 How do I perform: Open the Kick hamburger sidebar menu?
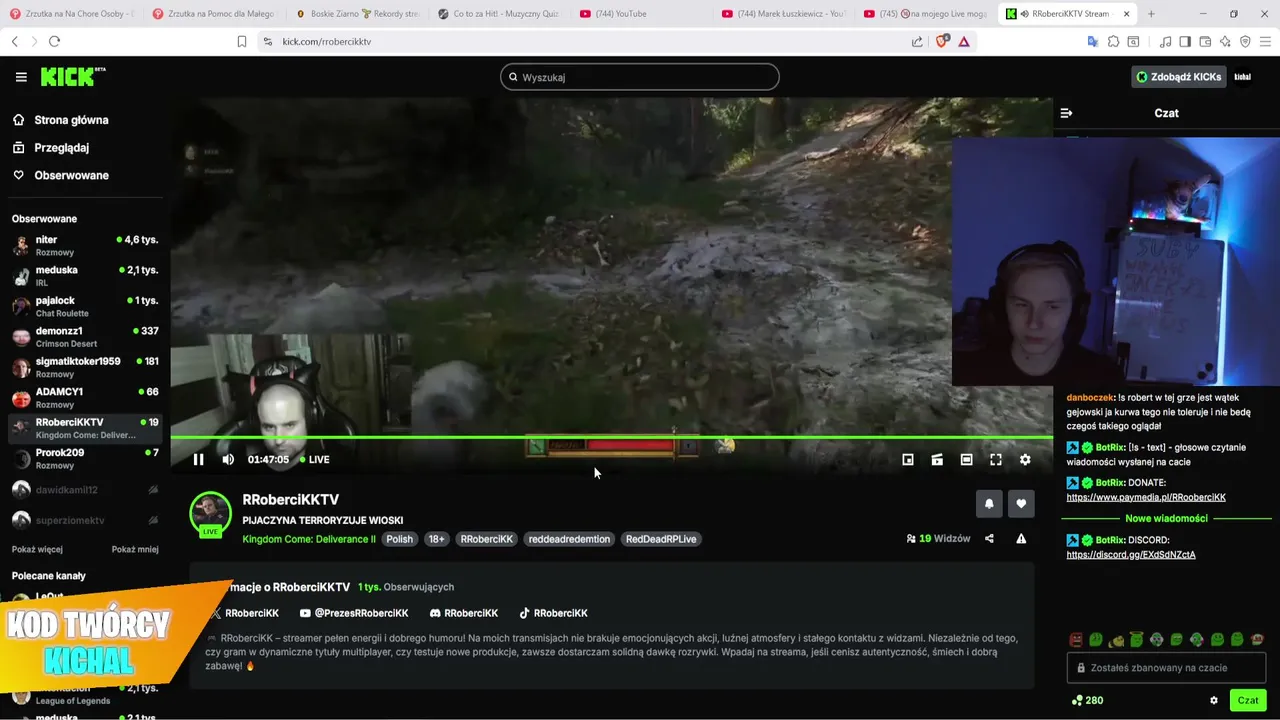tap(21, 77)
